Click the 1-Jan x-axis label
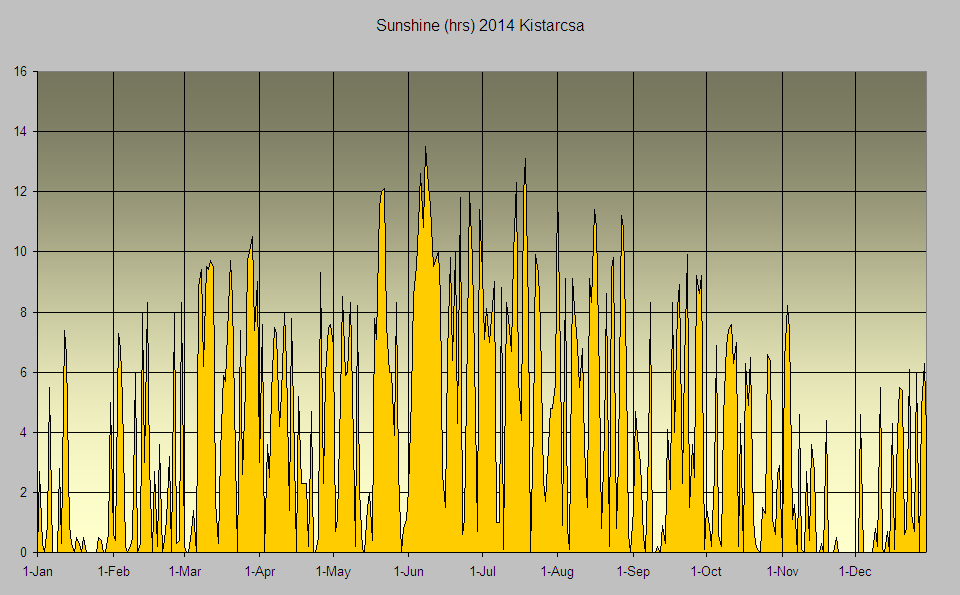960x595 pixels. (x=38, y=572)
